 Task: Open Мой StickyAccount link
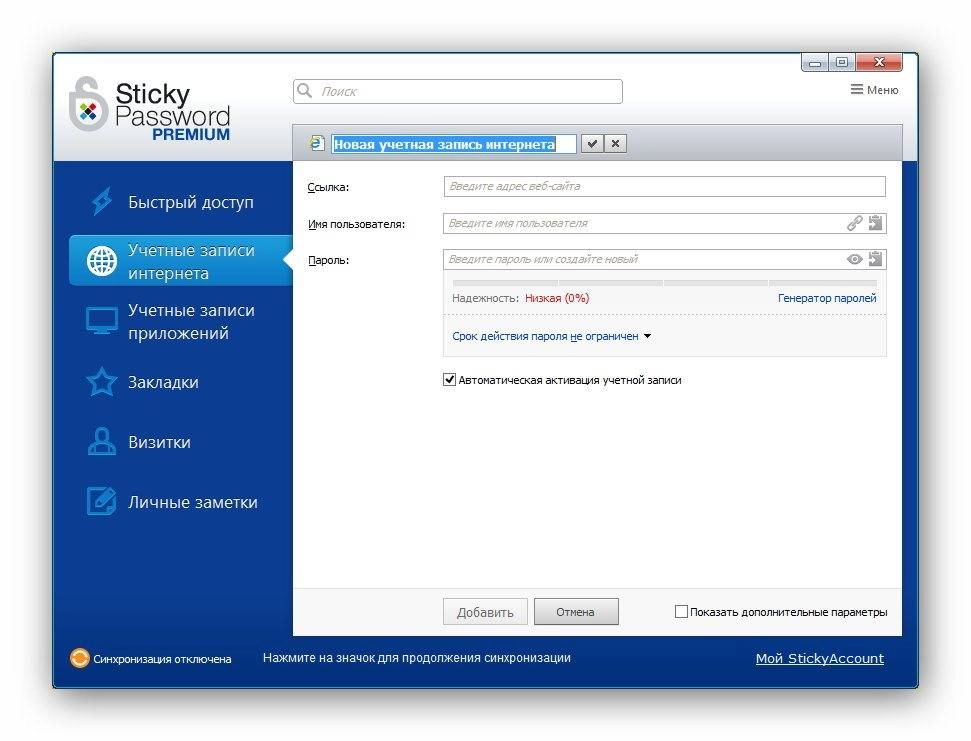[819, 658]
